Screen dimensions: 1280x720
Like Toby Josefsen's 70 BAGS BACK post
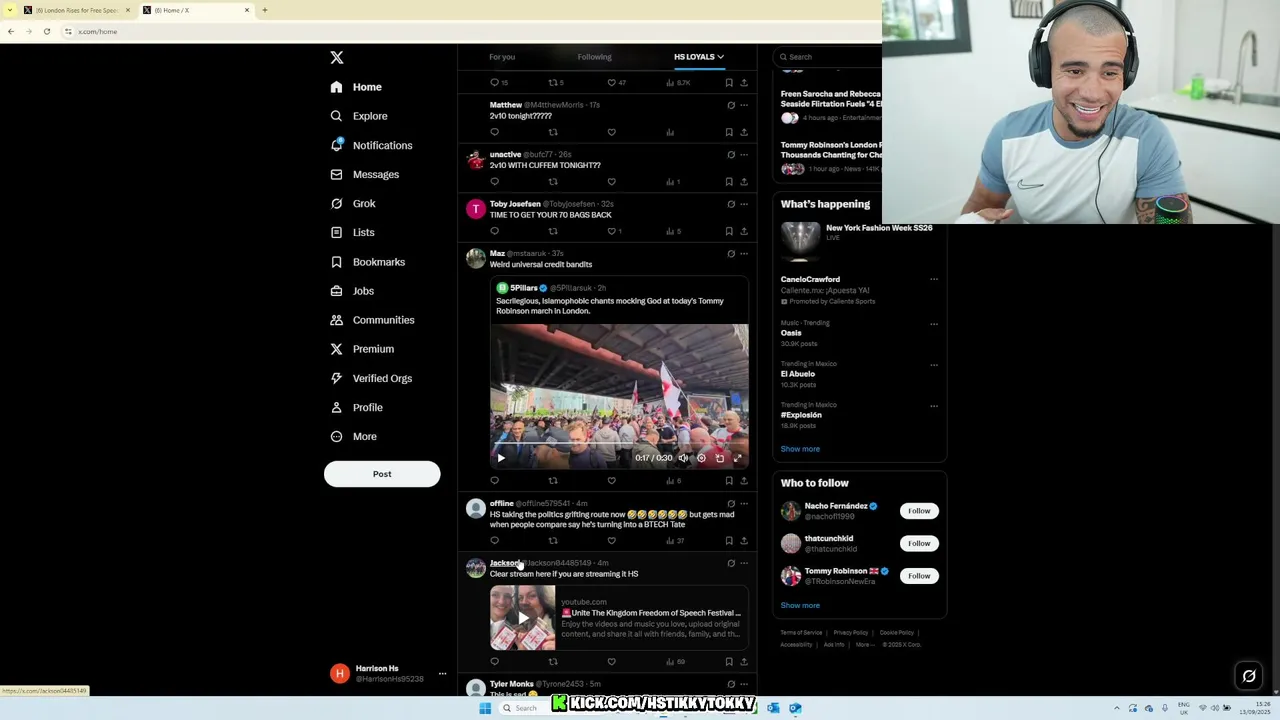pyautogui.click(x=611, y=231)
